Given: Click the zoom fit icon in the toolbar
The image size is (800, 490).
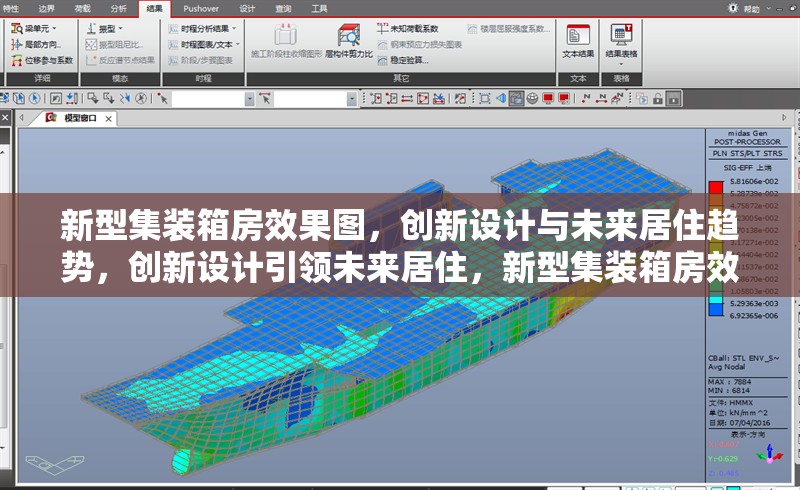Looking at the screenshot, I should click(484, 98).
